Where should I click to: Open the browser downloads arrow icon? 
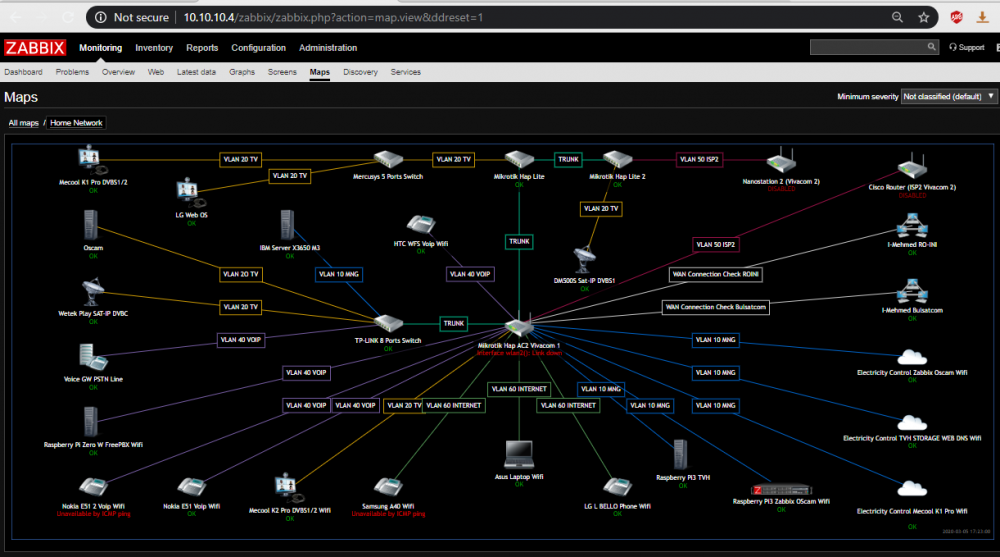pos(982,17)
